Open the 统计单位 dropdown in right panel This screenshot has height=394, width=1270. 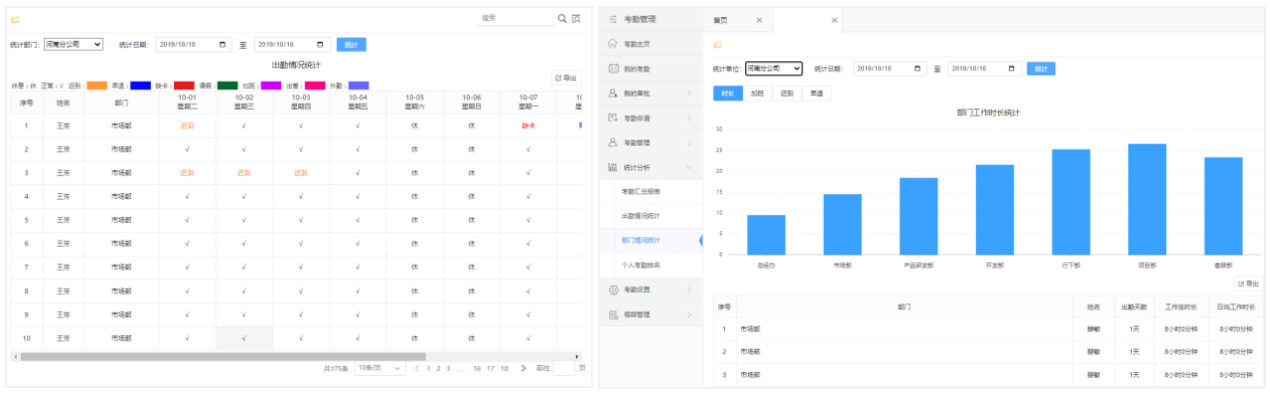[x=773, y=68]
